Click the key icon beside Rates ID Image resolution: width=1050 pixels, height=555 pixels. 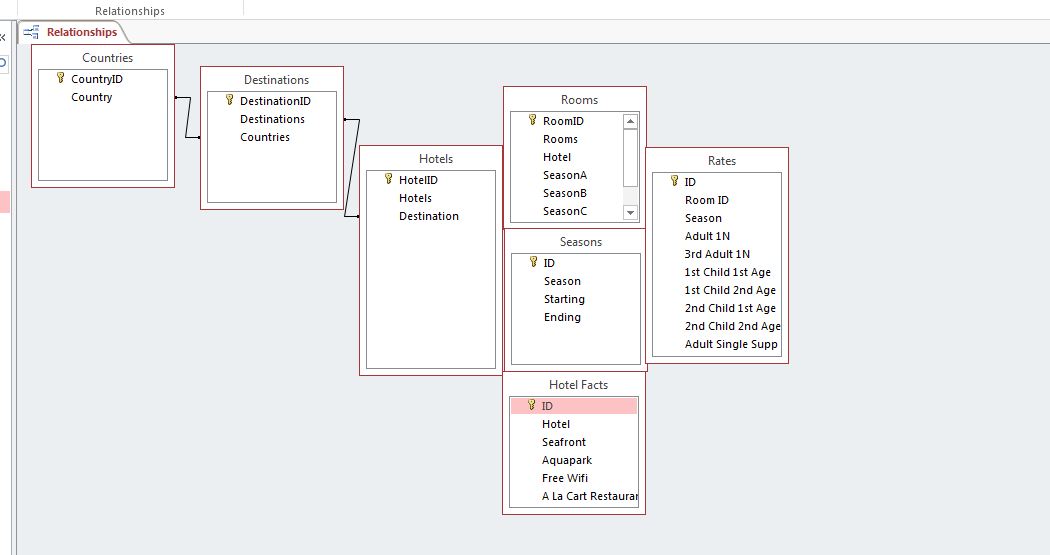click(x=674, y=181)
